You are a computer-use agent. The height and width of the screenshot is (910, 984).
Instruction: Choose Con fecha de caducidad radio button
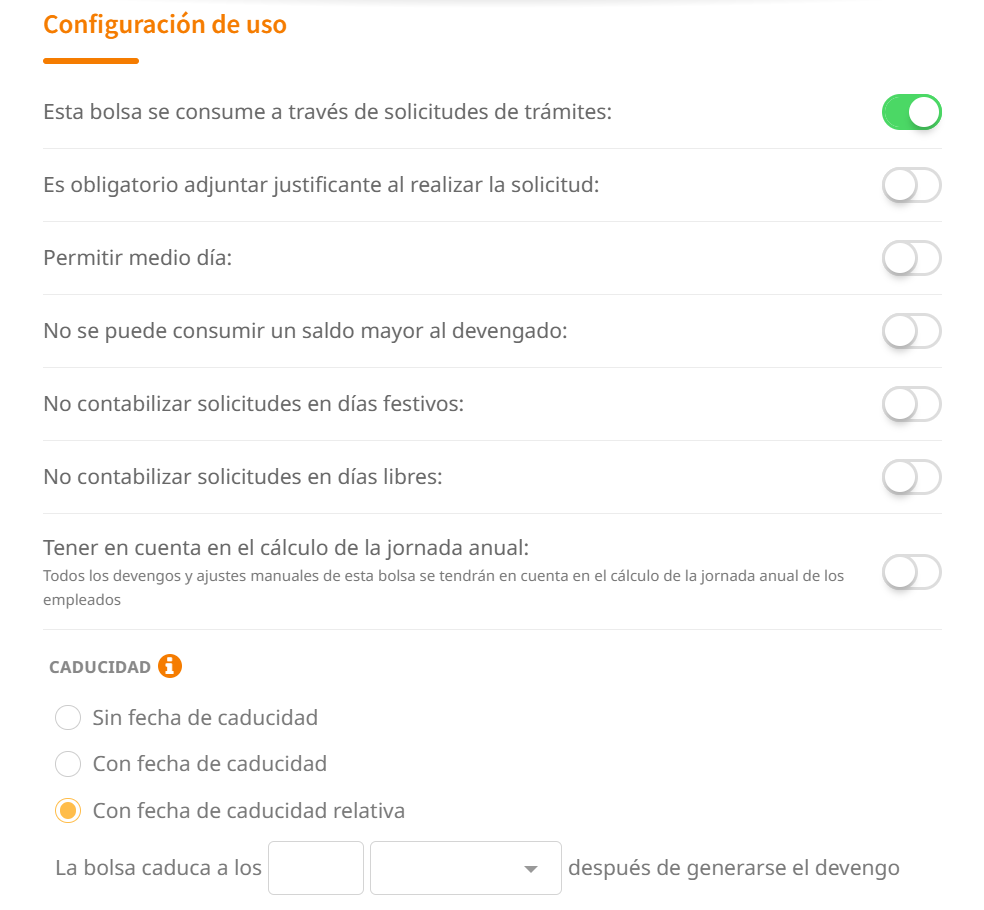68,764
